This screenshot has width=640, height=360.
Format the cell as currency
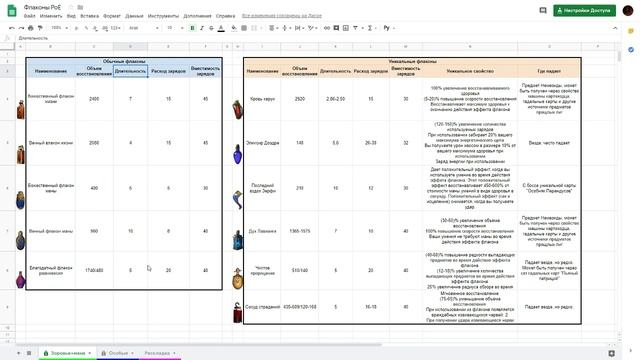(76, 28)
